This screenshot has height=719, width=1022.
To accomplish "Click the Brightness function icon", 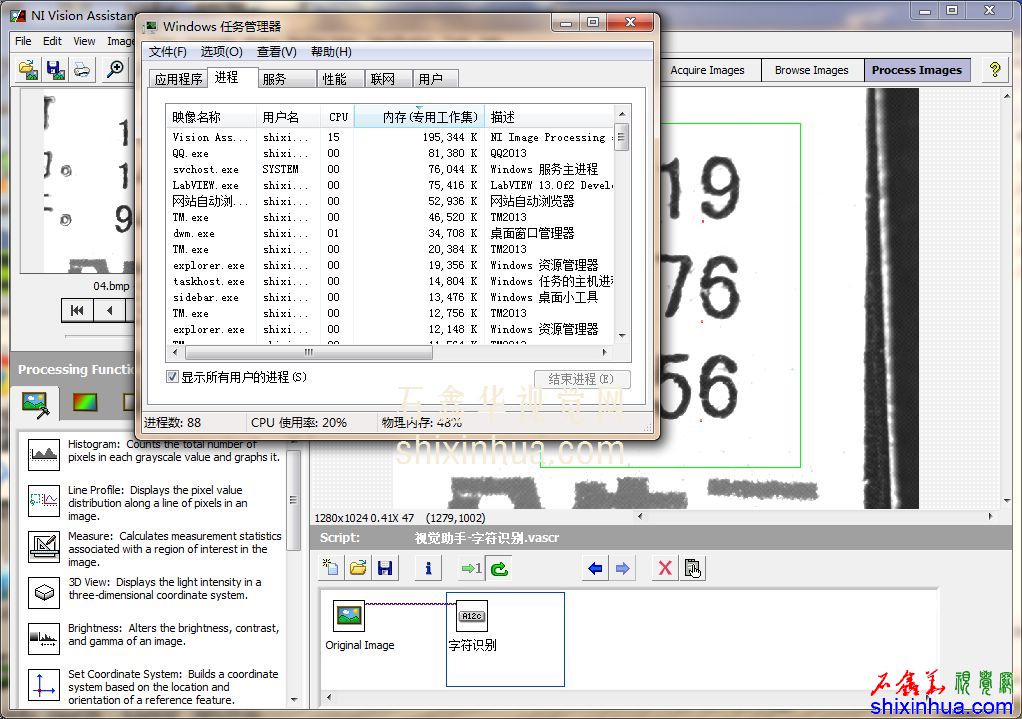I will pos(44,638).
